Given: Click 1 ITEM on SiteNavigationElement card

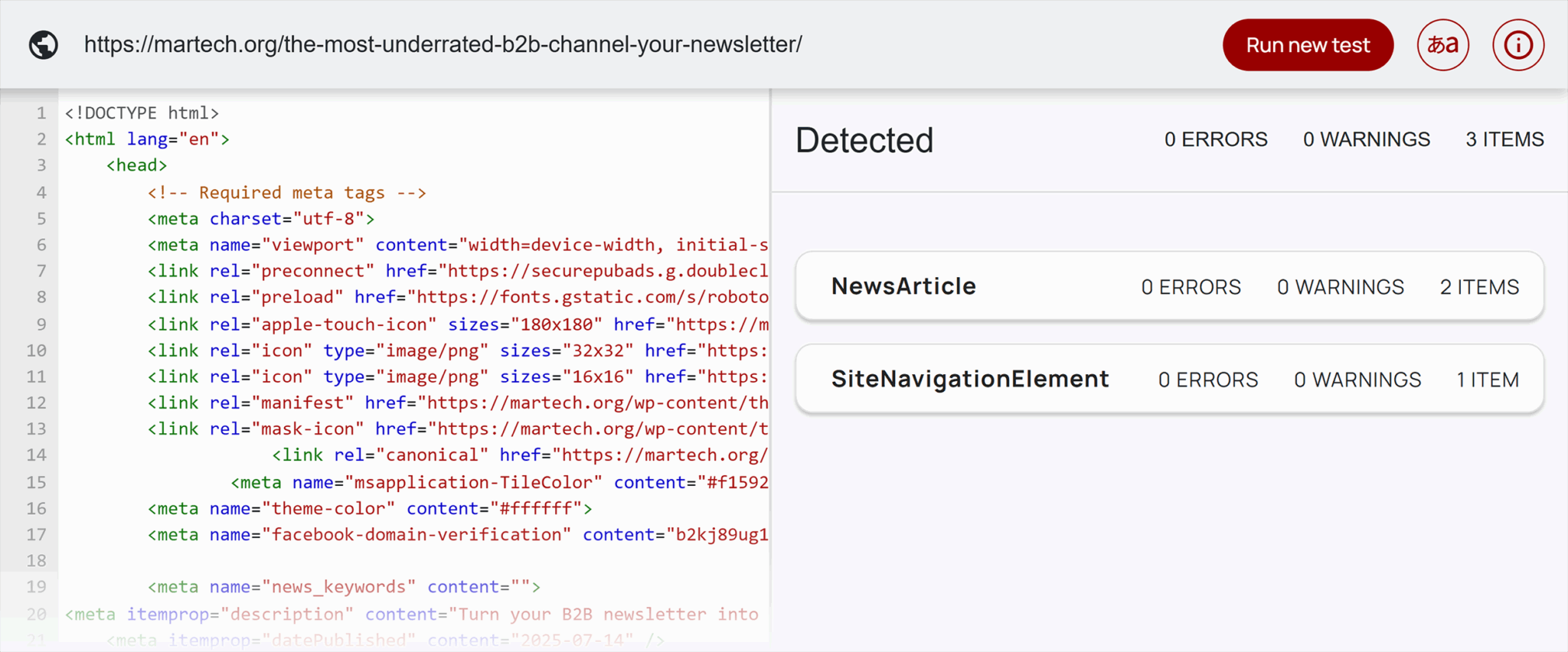Looking at the screenshot, I should (1488, 380).
